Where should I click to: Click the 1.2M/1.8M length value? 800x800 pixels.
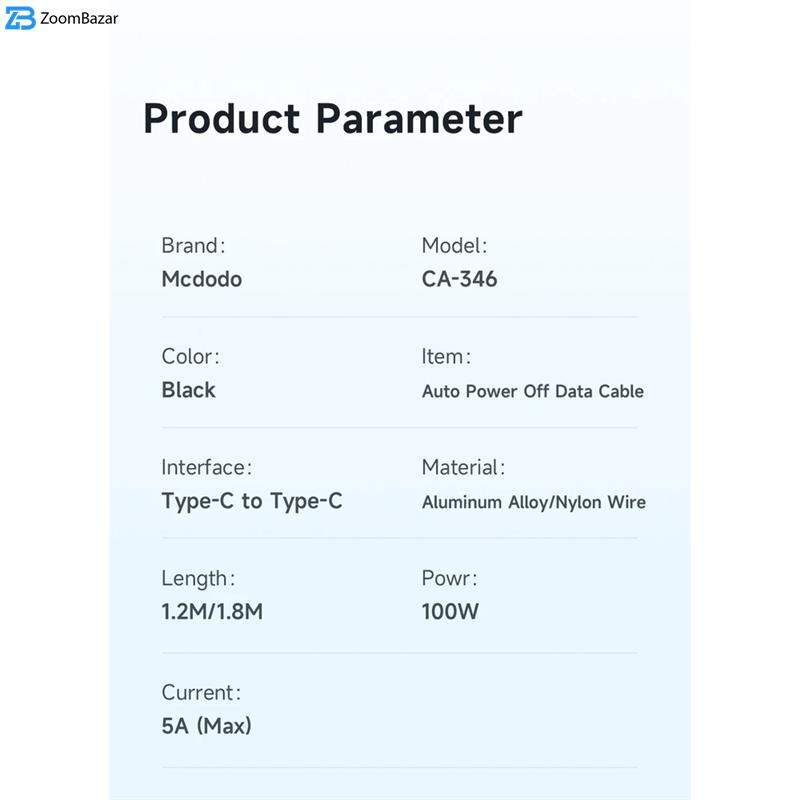(212, 612)
